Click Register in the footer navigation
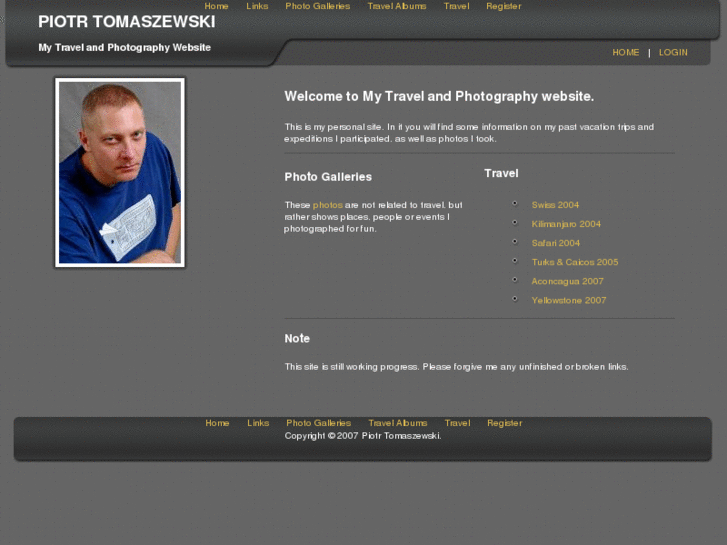This screenshot has width=727, height=545. click(504, 423)
